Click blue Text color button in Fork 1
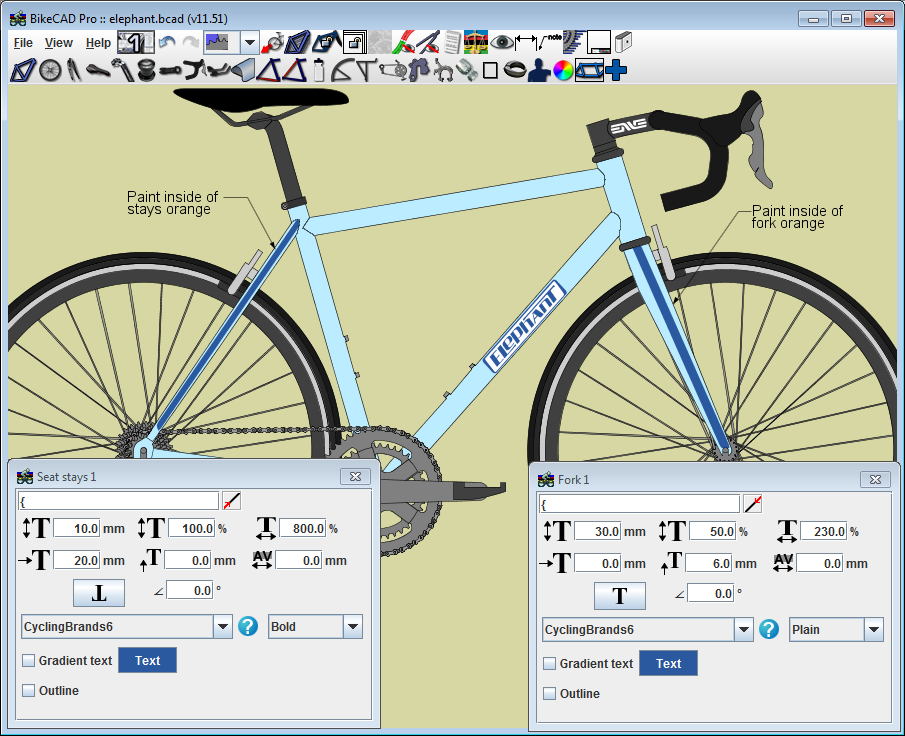This screenshot has width=905, height=736. click(668, 663)
